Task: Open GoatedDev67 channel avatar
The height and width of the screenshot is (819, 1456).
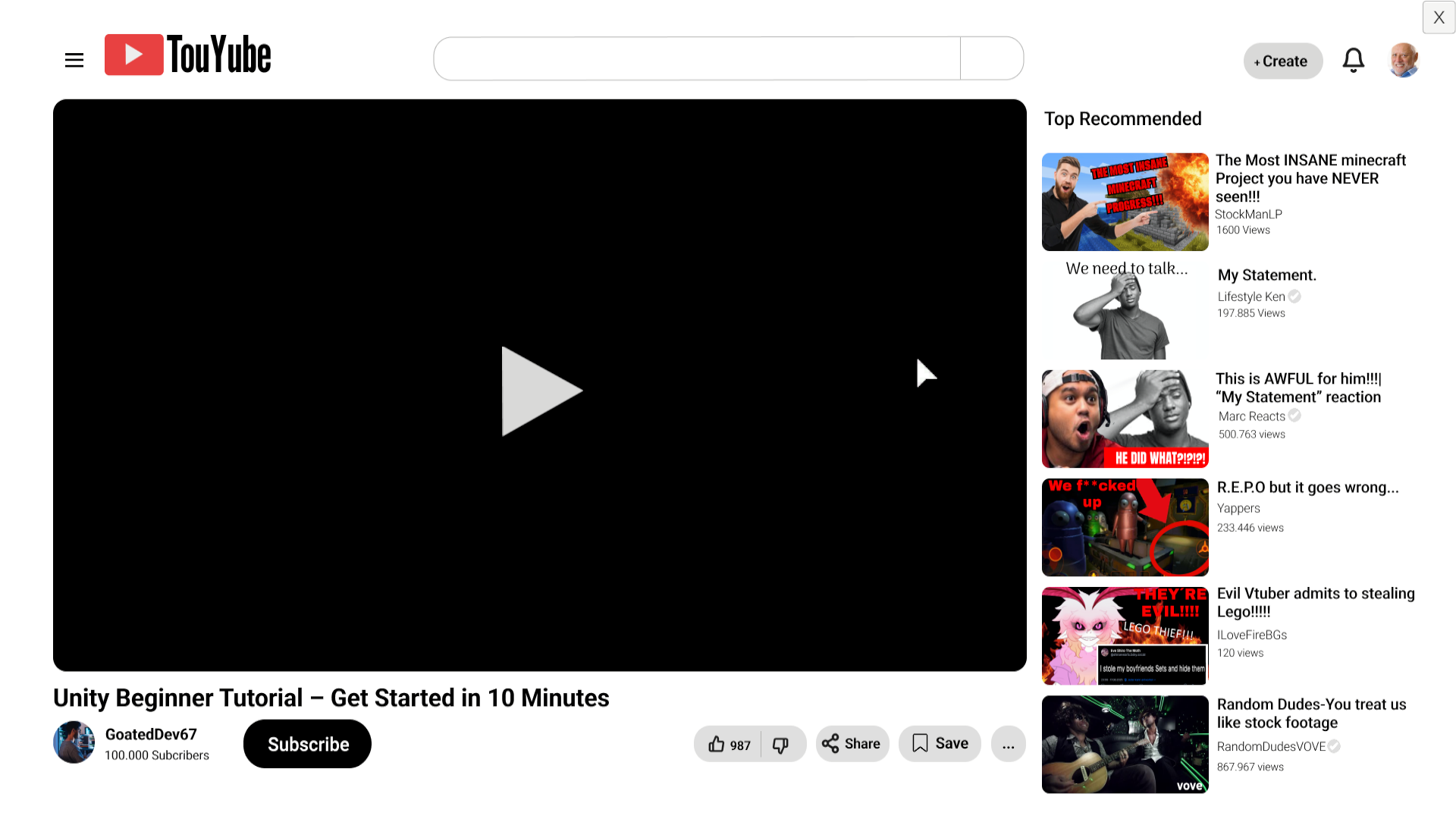Action: coord(74,742)
